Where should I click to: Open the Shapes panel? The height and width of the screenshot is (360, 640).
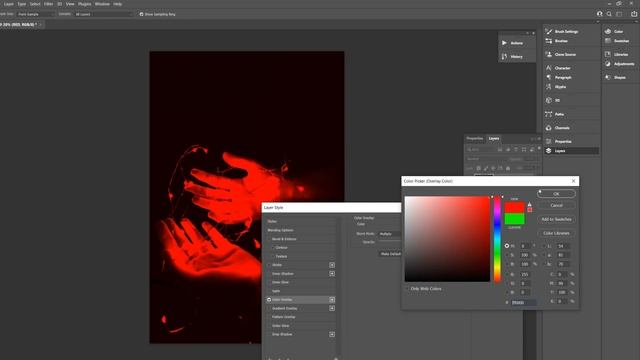tap(616, 77)
